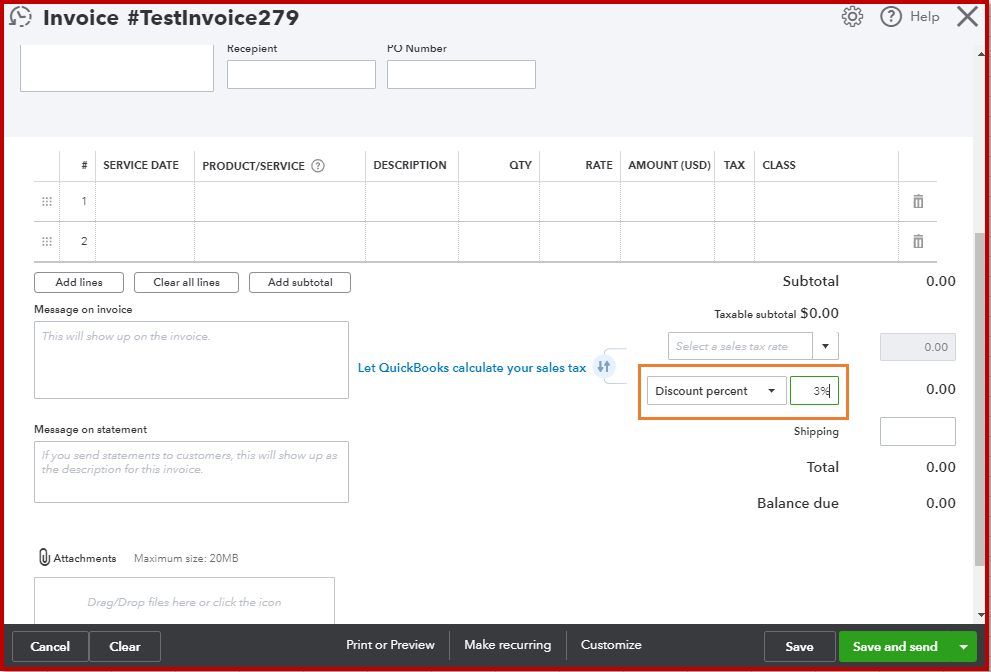Close the invoice with the X icon
The width and height of the screenshot is (991, 672).
(x=967, y=16)
